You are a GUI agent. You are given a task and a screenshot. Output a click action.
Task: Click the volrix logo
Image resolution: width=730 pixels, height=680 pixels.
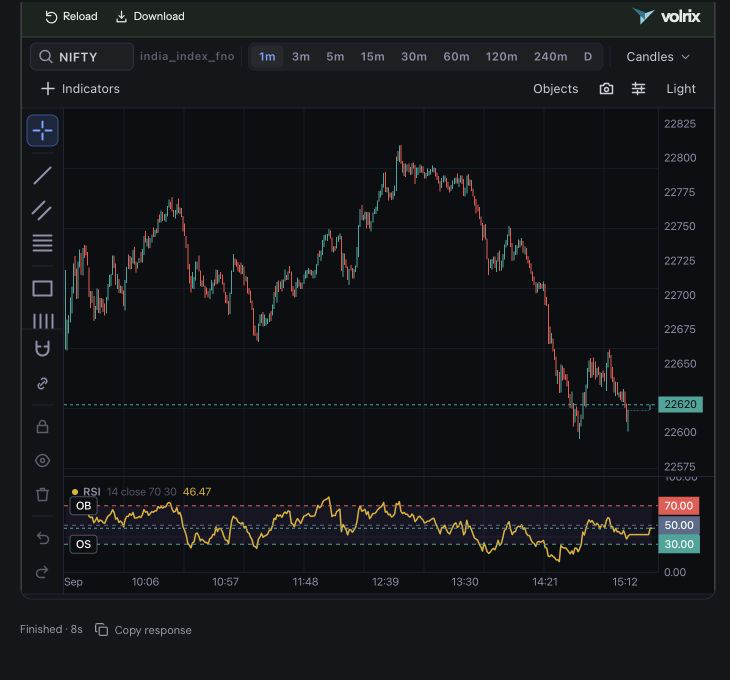666,16
